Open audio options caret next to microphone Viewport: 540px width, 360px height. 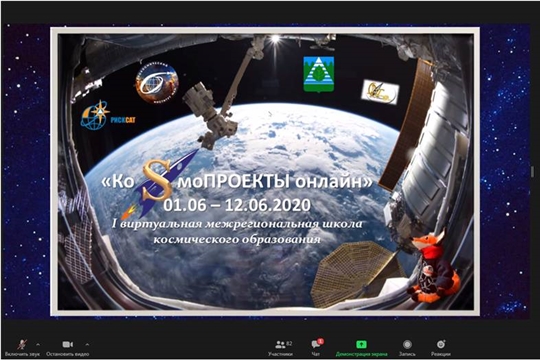[x=38, y=344]
